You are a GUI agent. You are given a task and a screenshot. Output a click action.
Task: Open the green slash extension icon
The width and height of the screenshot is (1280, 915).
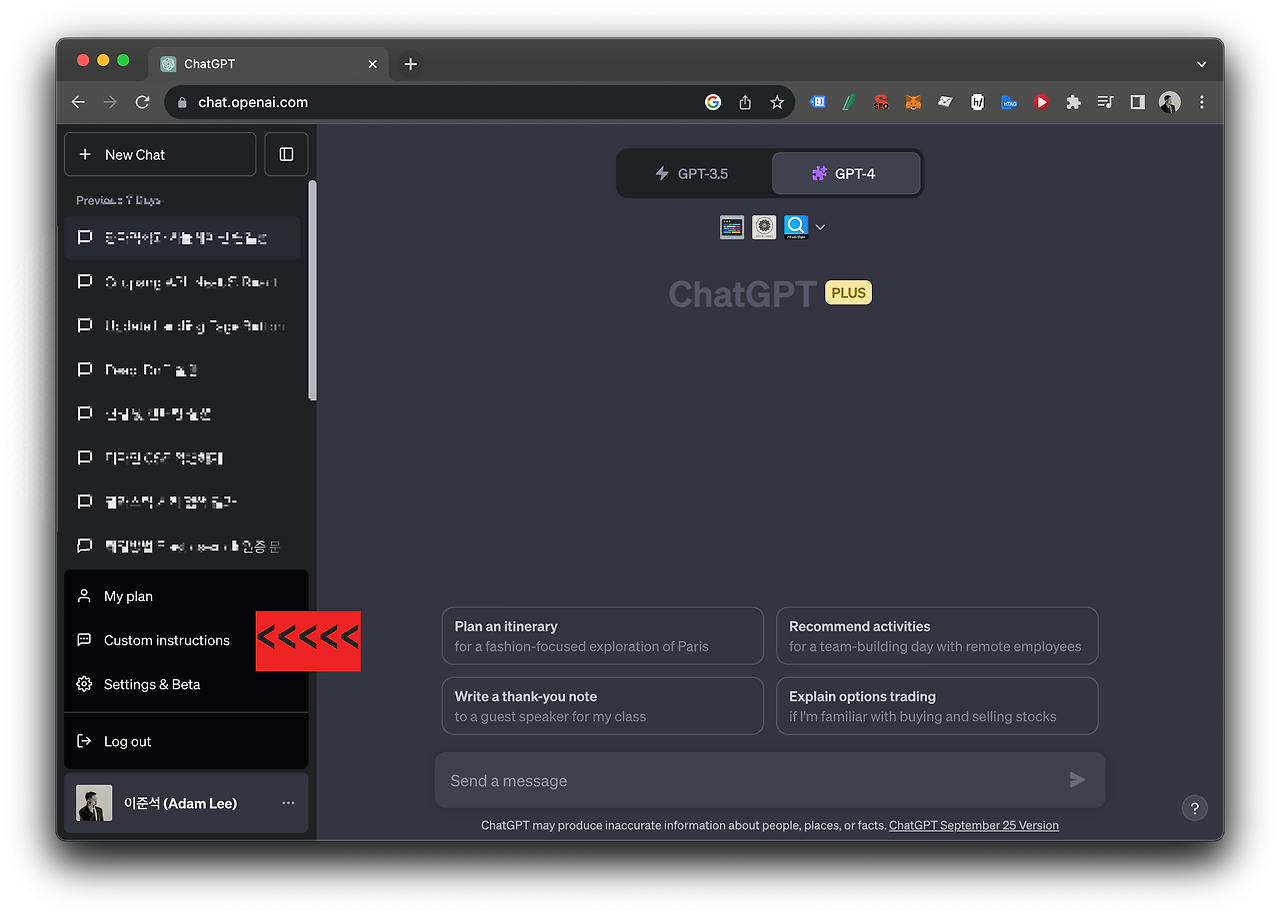coord(849,102)
